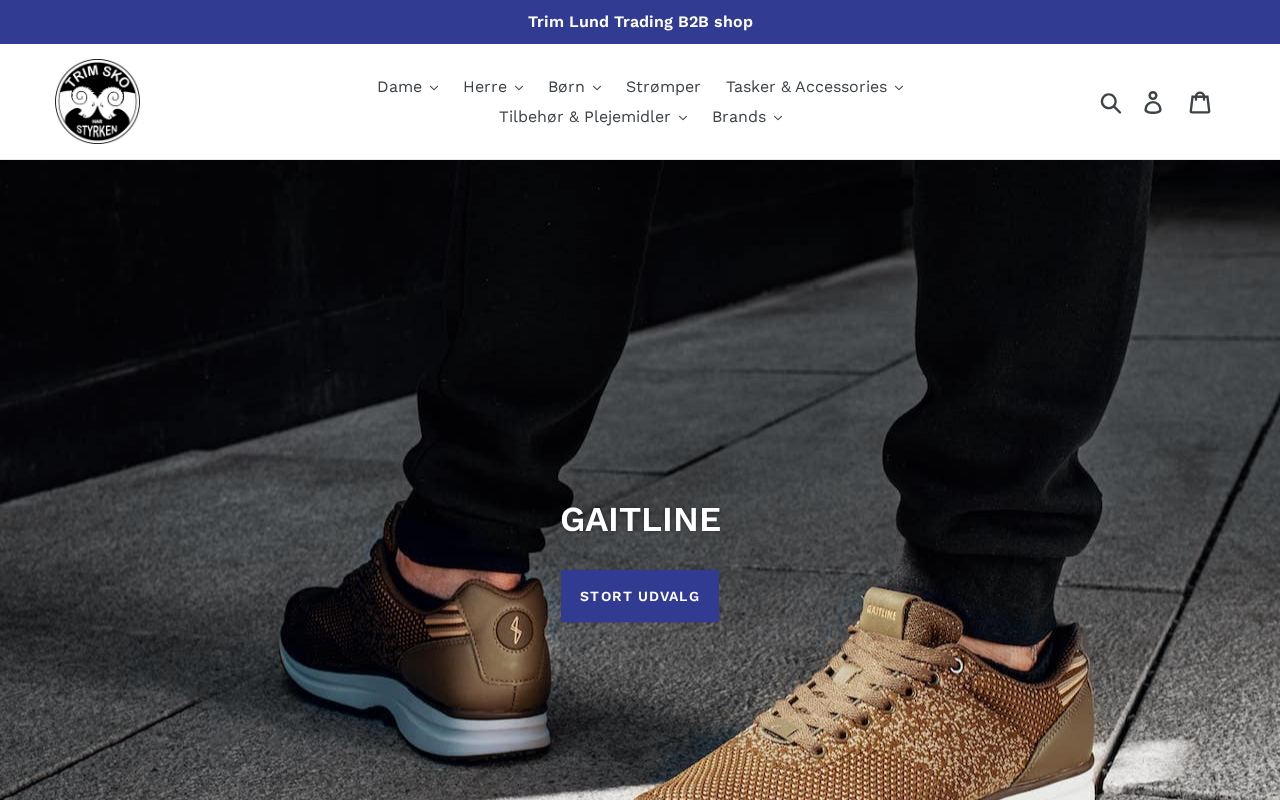Click the GAITLINE hero heading
Viewport: 1280px width, 800px height.
(x=640, y=519)
